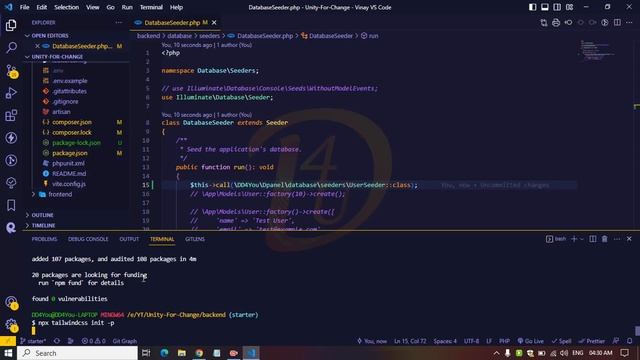Image resolution: width=640 pixels, height=360 pixels.
Task: Open the Extensions view
Action: 11,116
